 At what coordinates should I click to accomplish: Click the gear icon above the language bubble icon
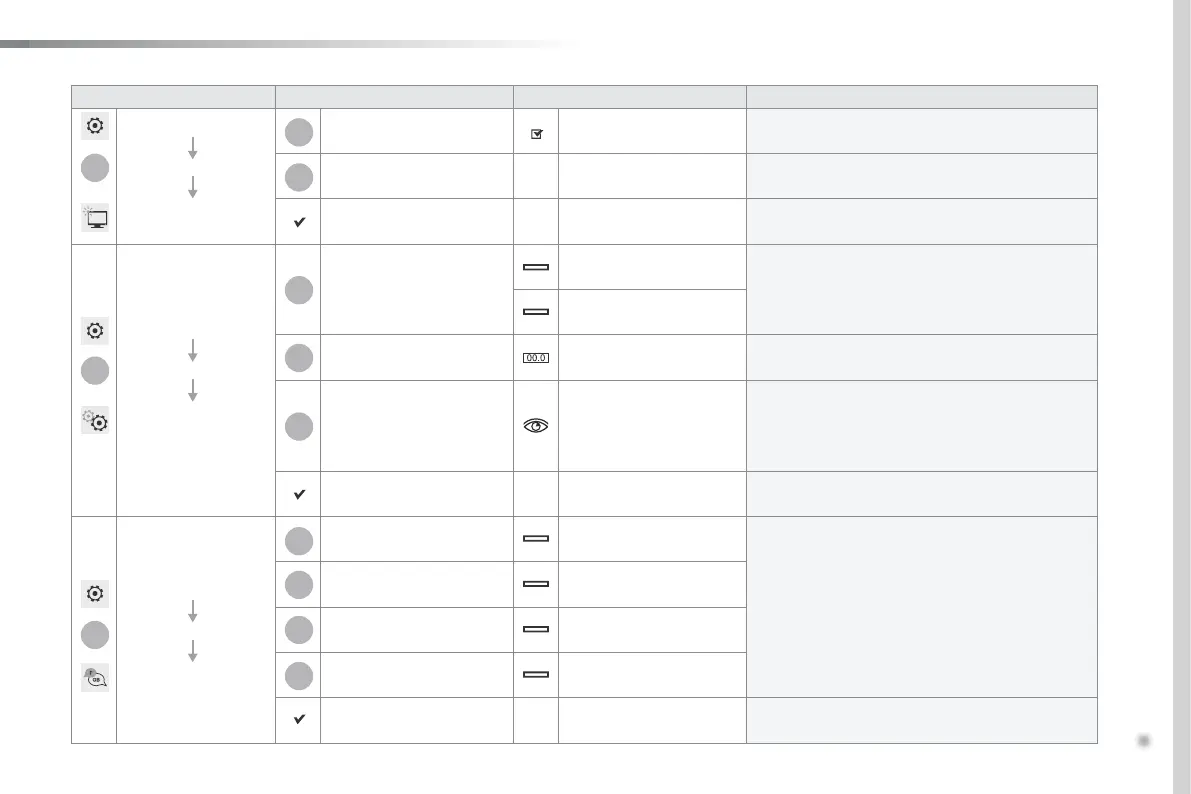95,593
